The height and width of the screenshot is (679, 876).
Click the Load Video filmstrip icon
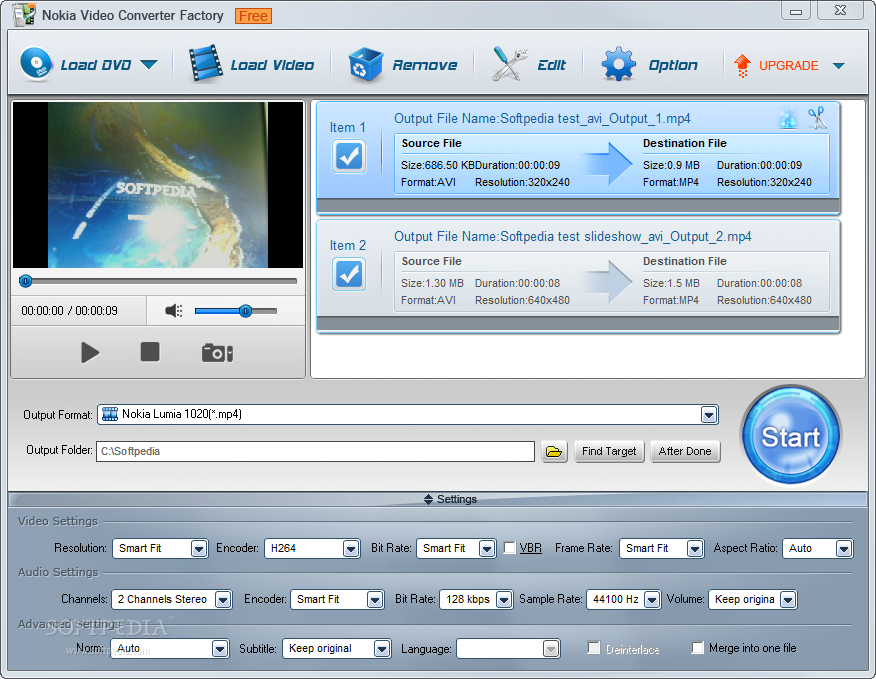206,64
